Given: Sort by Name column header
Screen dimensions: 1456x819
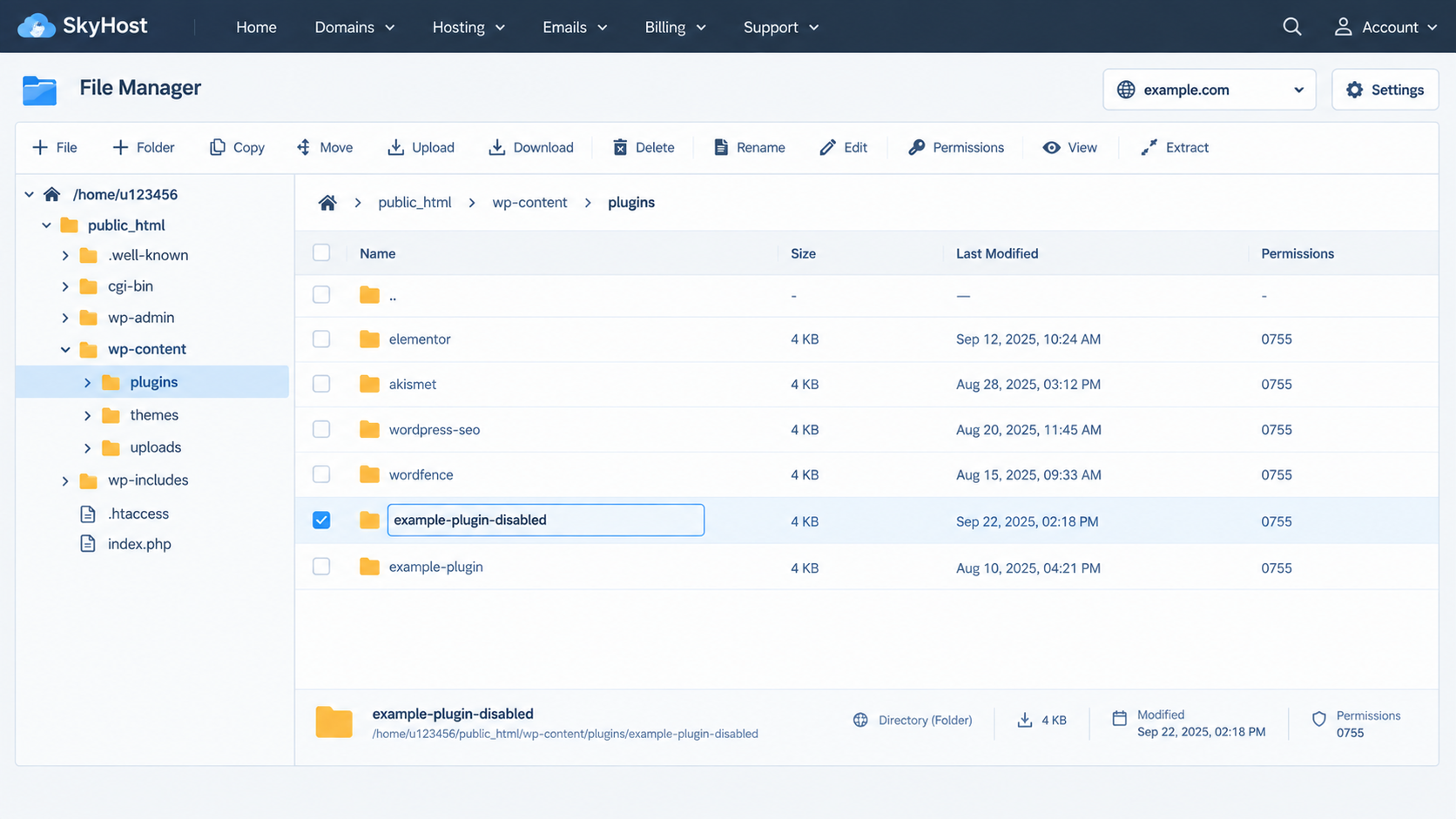Looking at the screenshot, I should click(378, 253).
